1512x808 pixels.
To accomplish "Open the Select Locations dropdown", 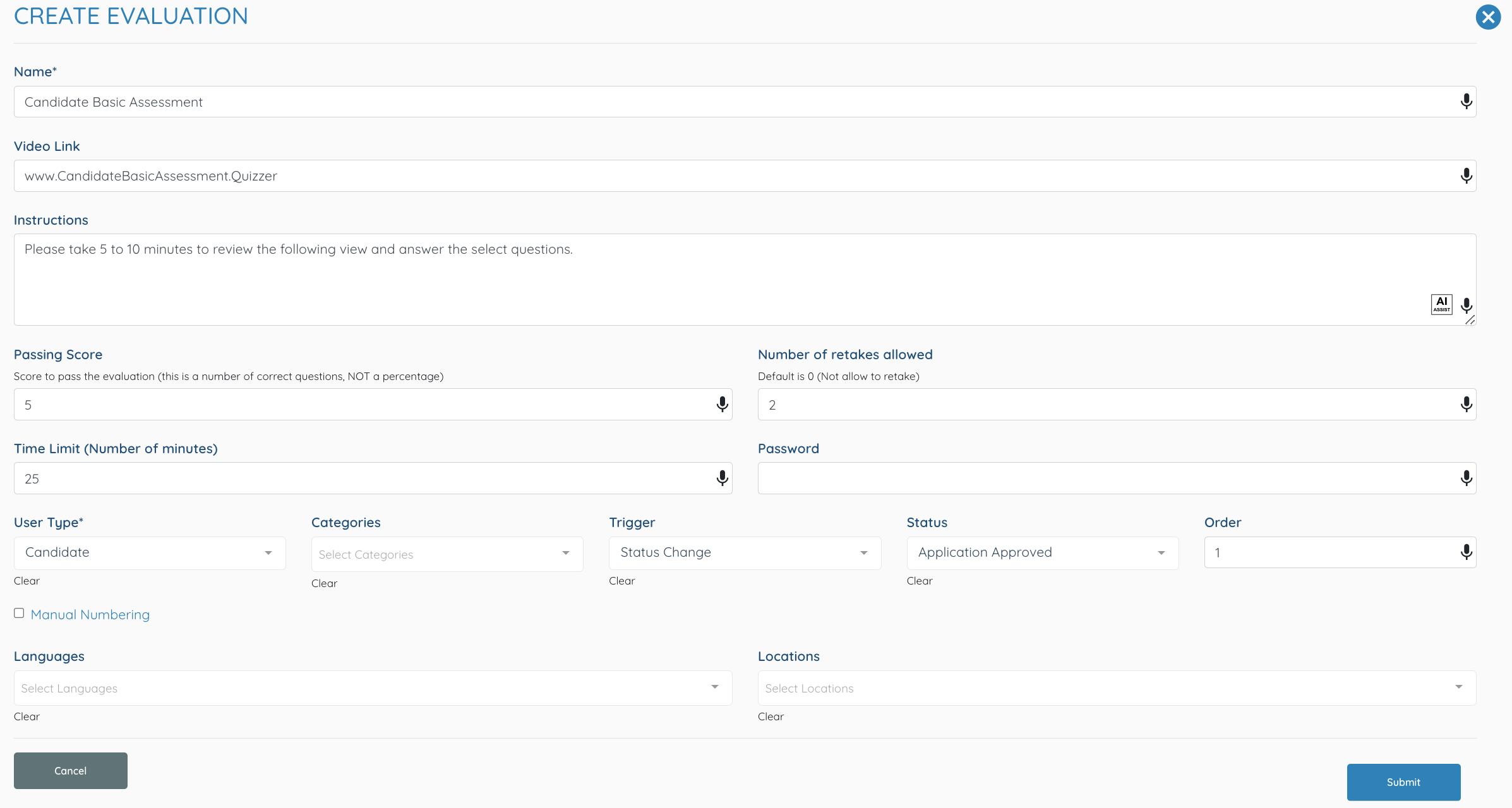I will click(x=1117, y=688).
